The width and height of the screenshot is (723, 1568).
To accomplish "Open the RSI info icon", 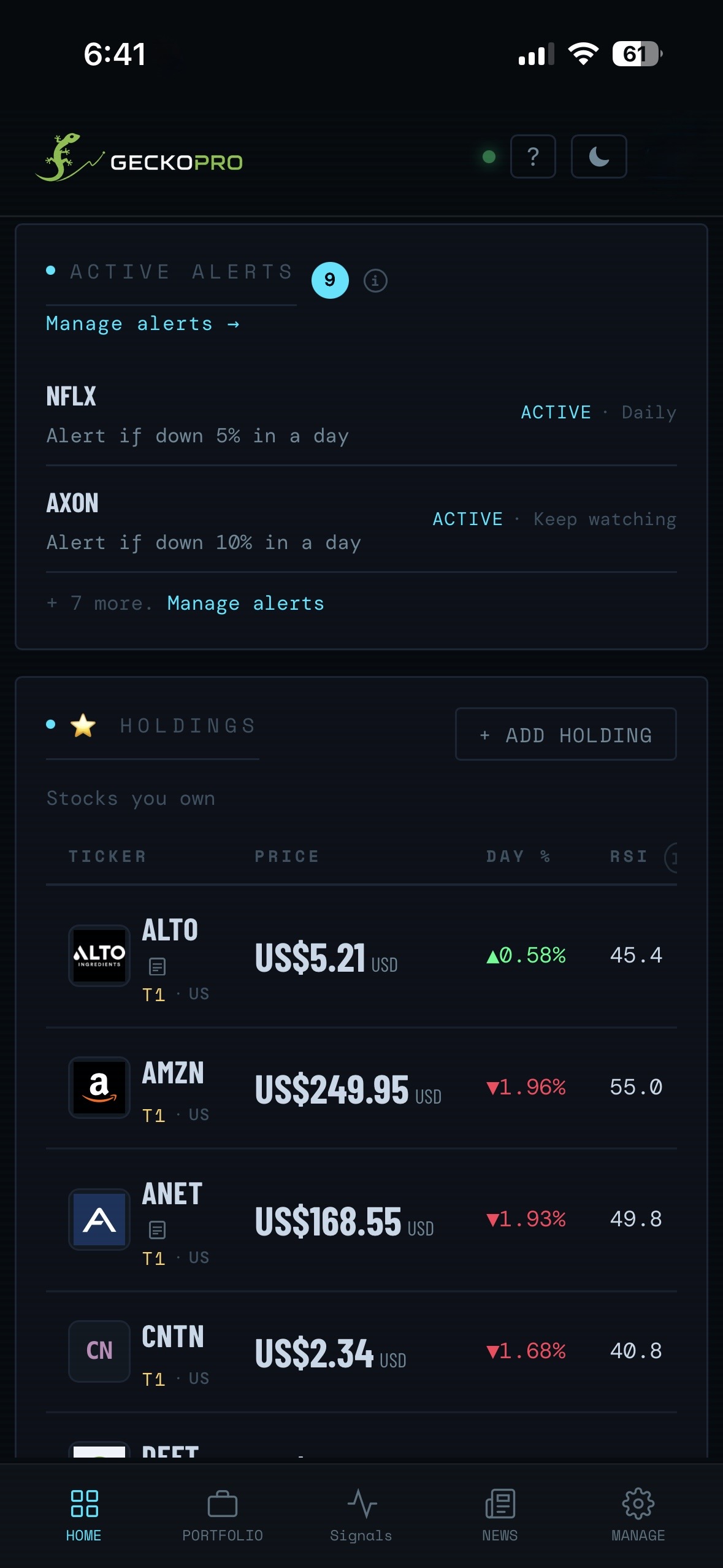I will [672, 857].
